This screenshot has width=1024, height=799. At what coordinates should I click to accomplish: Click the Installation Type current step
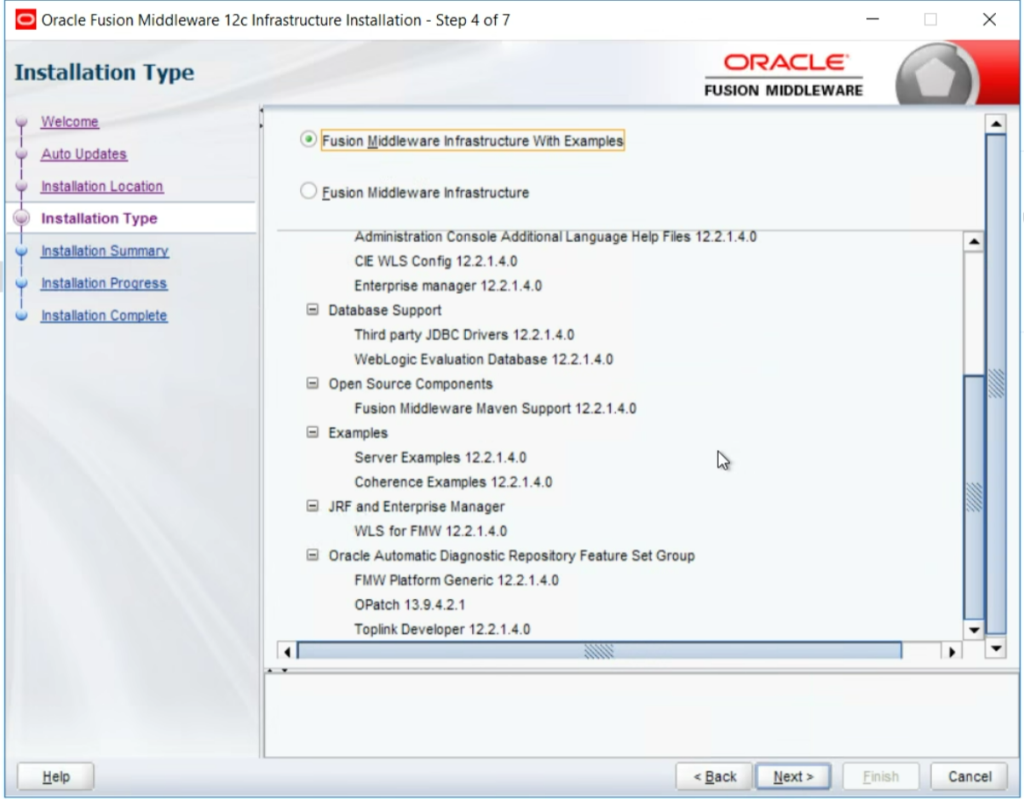pos(99,218)
